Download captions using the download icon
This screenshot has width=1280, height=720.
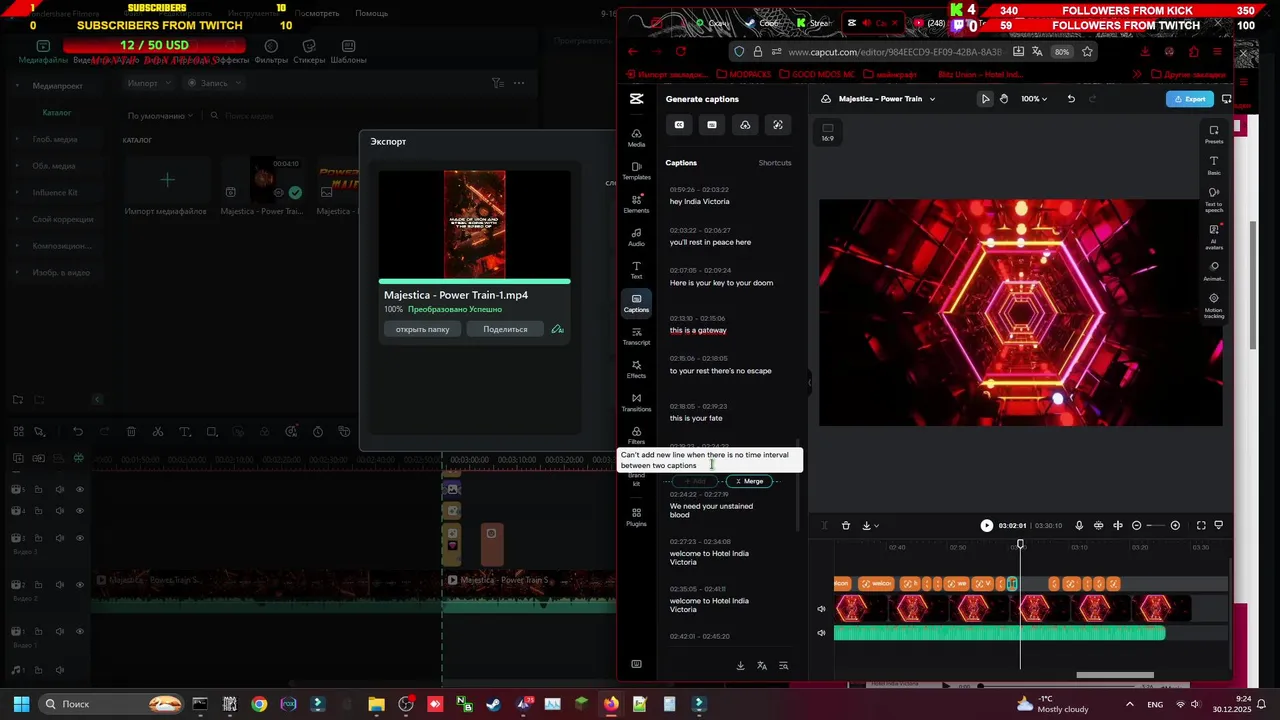pos(740,666)
